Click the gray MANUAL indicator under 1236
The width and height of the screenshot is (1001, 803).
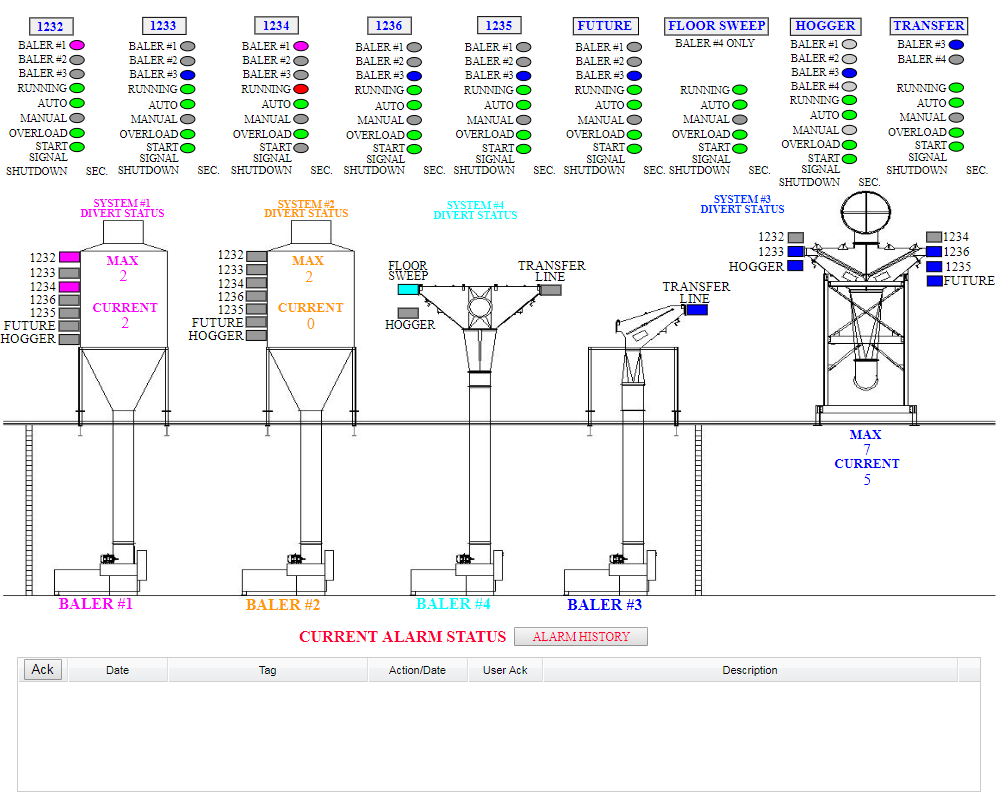click(x=414, y=120)
